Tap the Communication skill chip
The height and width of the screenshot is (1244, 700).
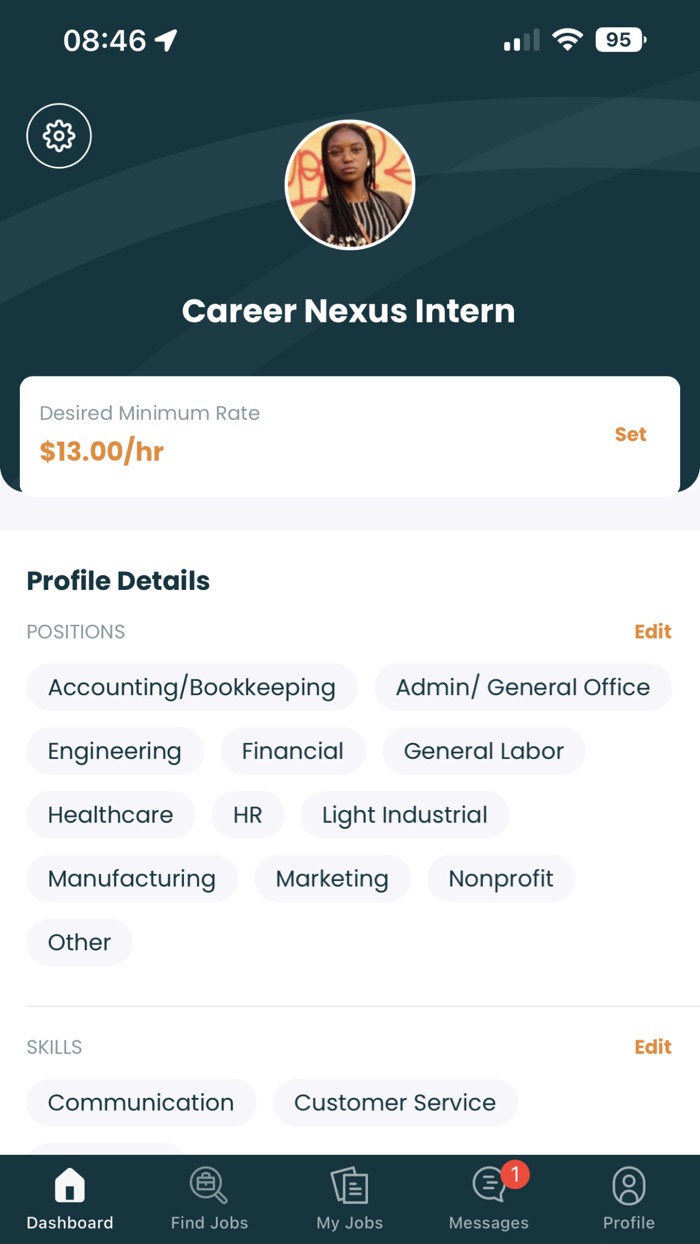pyautogui.click(x=140, y=1102)
